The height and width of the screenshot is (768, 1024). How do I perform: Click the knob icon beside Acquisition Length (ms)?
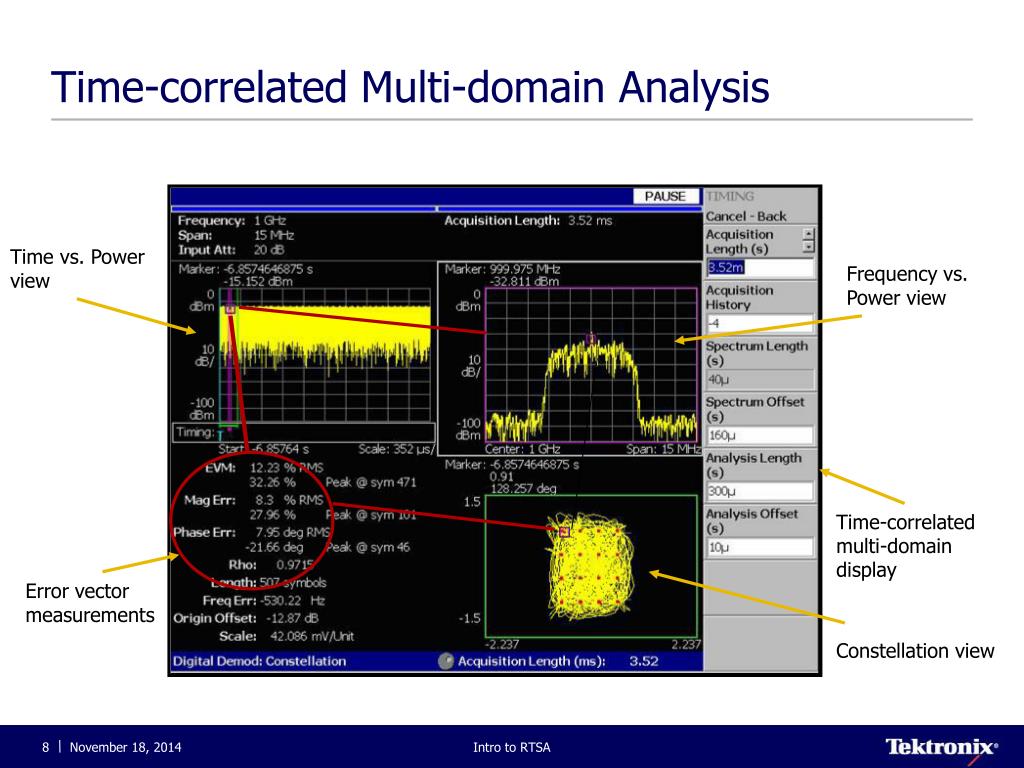[x=445, y=662]
